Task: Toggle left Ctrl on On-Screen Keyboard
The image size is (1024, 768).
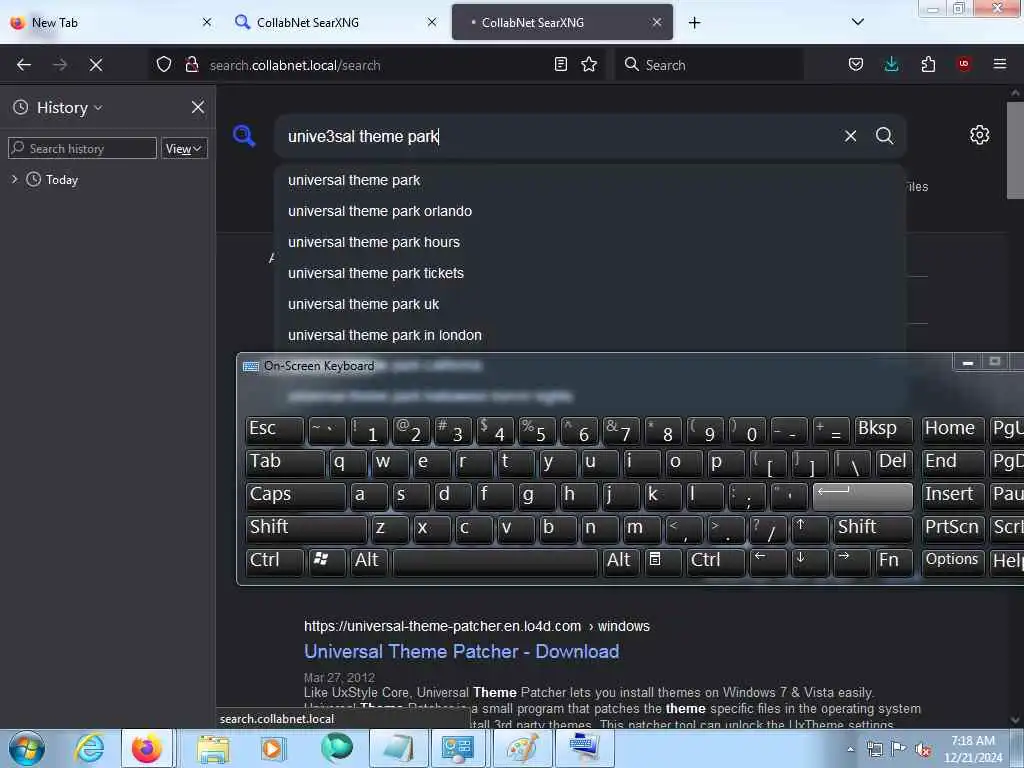Action: pos(274,562)
